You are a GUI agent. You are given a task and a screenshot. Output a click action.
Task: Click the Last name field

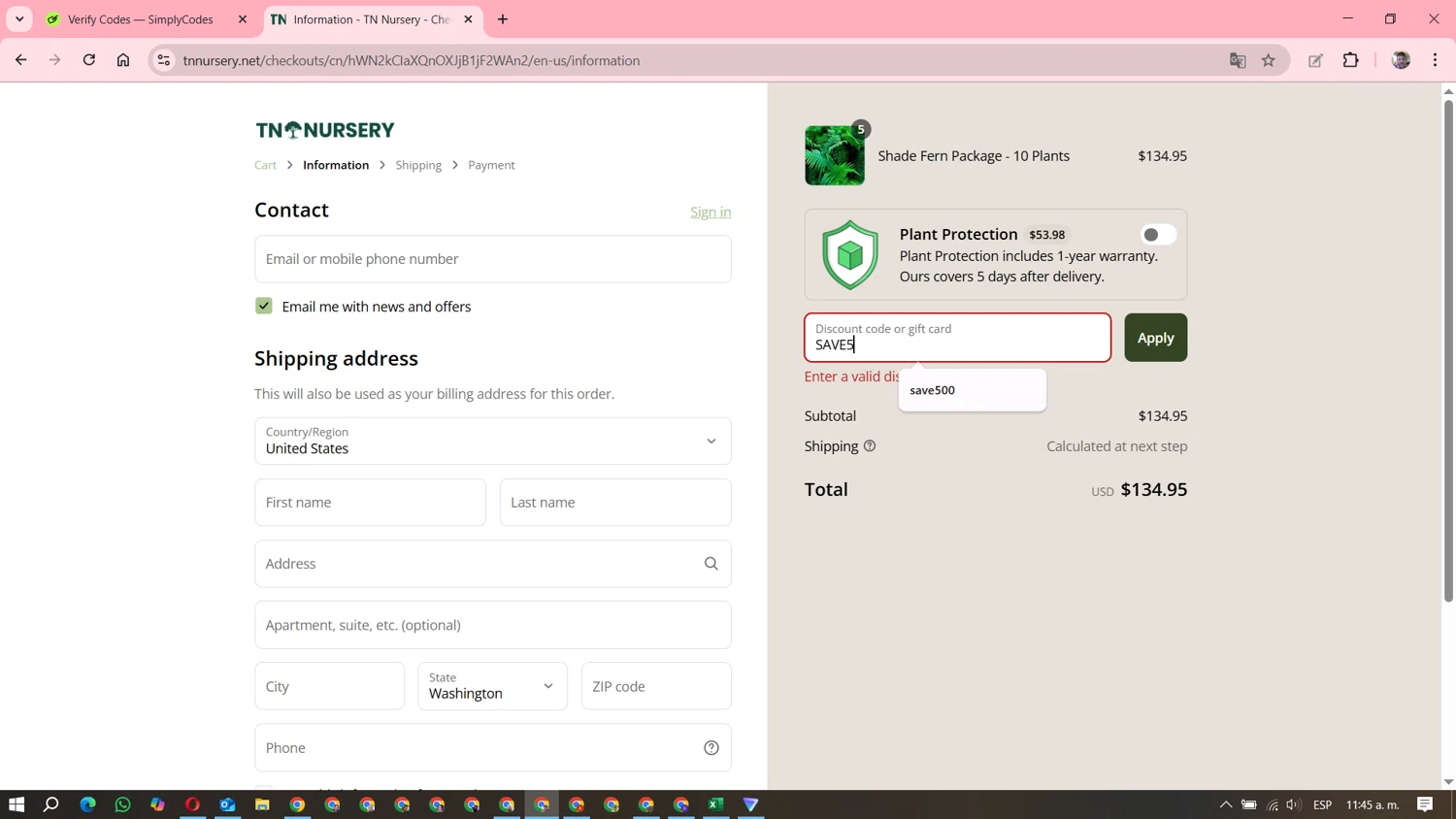(x=615, y=503)
